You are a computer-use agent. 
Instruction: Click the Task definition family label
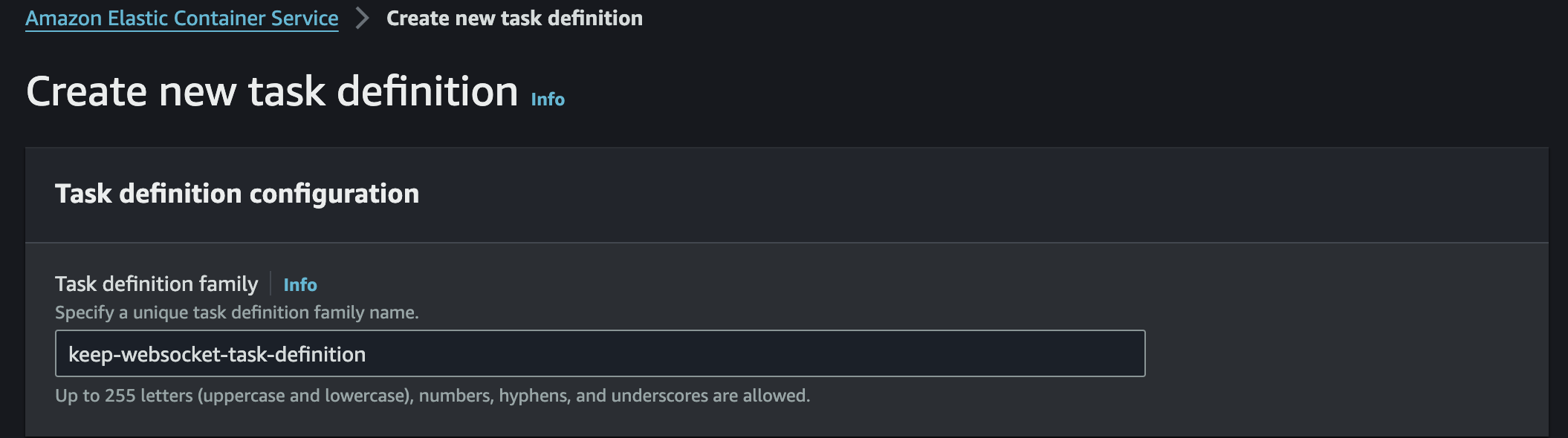tap(158, 284)
